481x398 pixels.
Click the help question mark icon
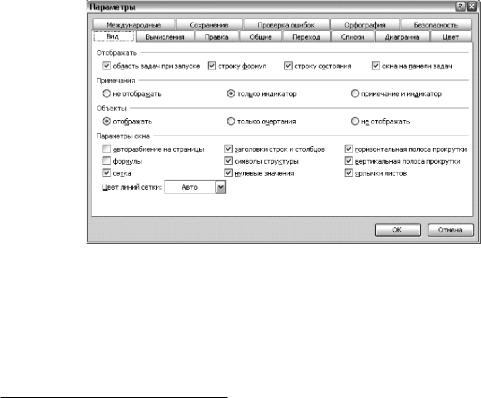(460, 7)
